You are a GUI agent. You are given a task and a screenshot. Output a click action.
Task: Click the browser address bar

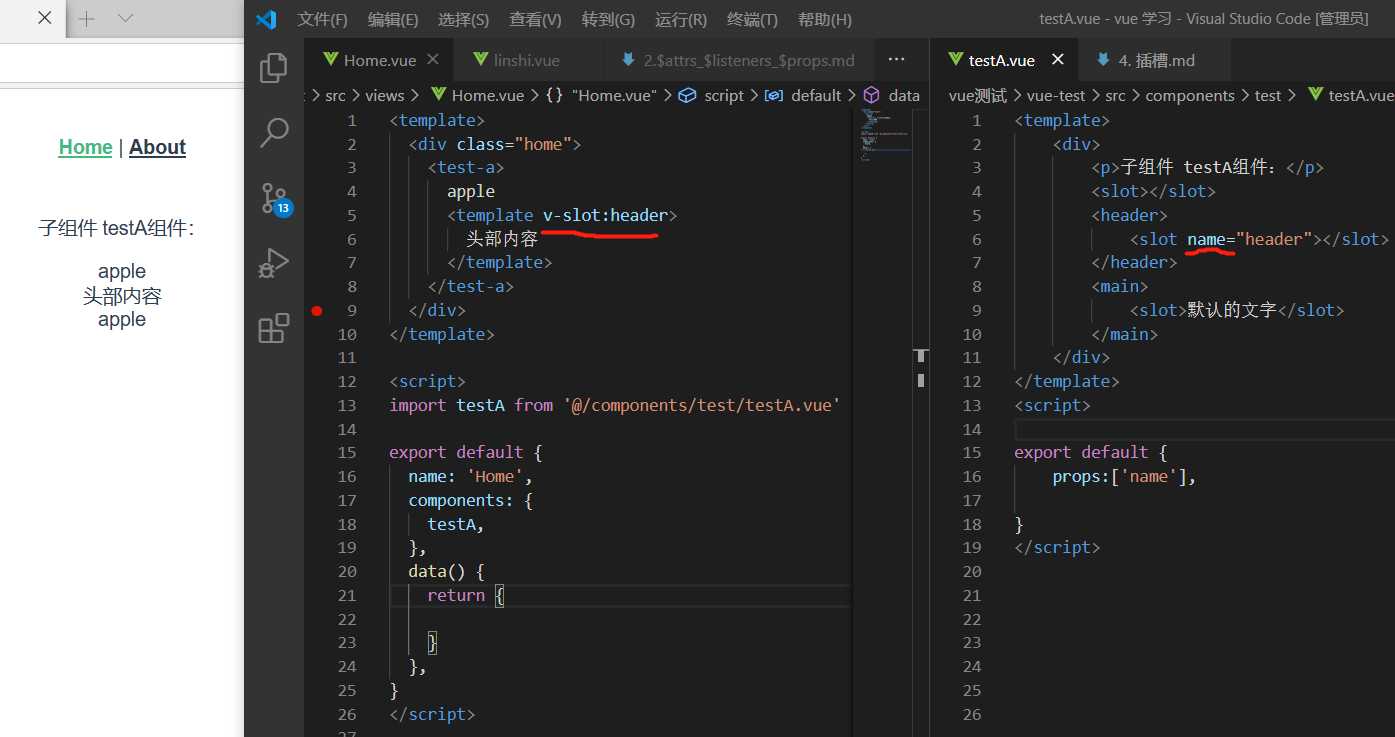122,65
